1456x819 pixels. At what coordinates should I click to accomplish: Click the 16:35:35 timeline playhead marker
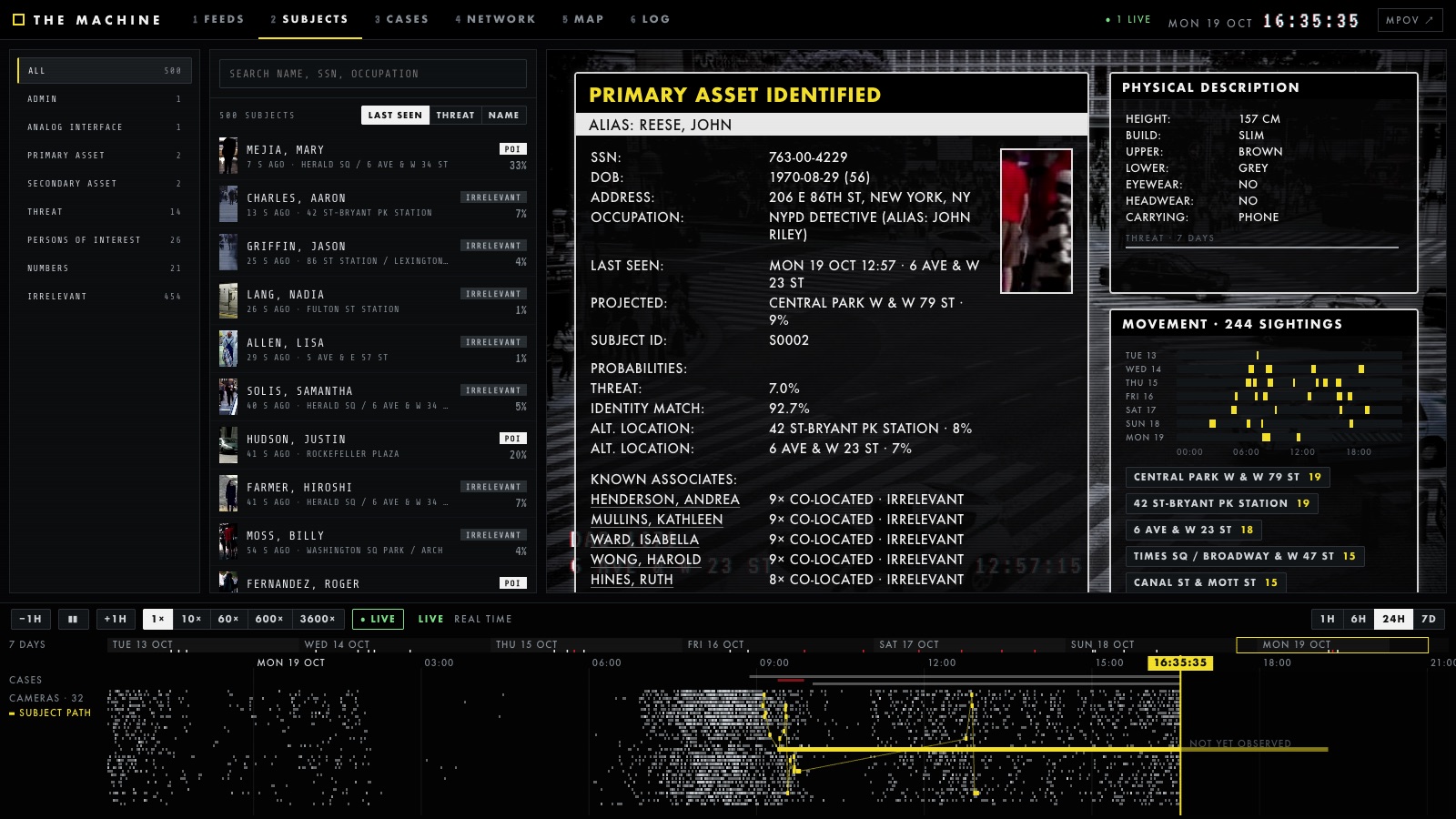tap(1180, 662)
